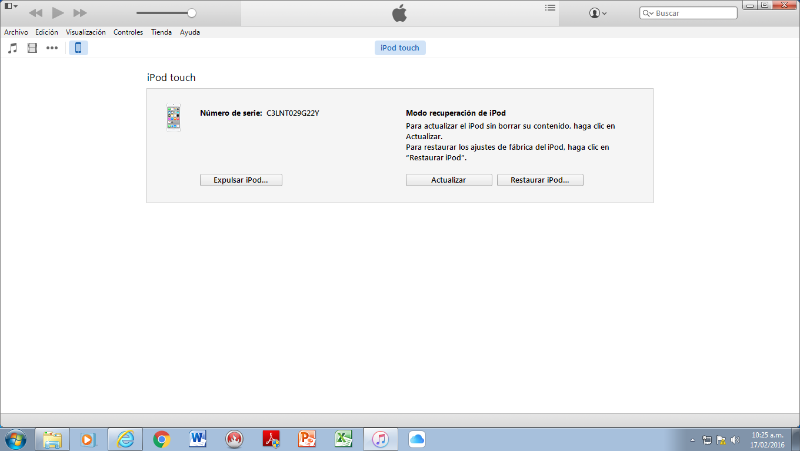Click serial number C3LNT029G22Y
This screenshot has width=800, height=451.
(293, 113)
